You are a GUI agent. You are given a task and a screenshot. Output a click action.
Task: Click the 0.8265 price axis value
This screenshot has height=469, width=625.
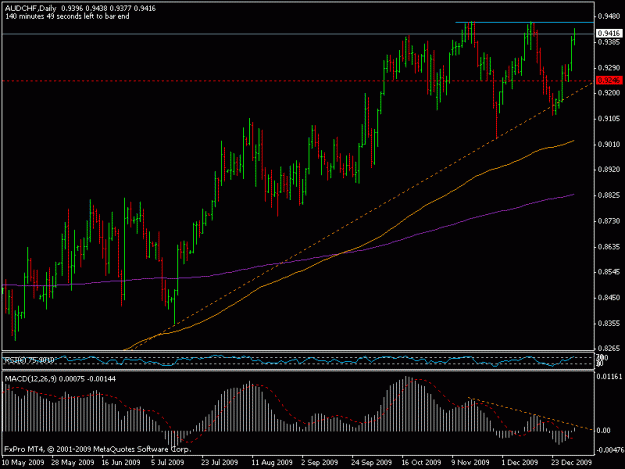609,348
